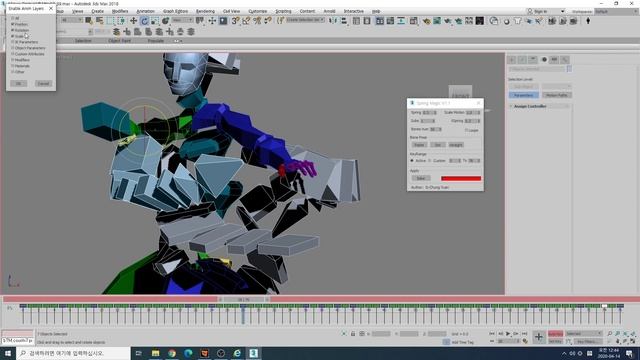Check Object Parameters in Enable Anim Layers
The image size is (640, 360).
pyautogui.click(x=13, y=48)
